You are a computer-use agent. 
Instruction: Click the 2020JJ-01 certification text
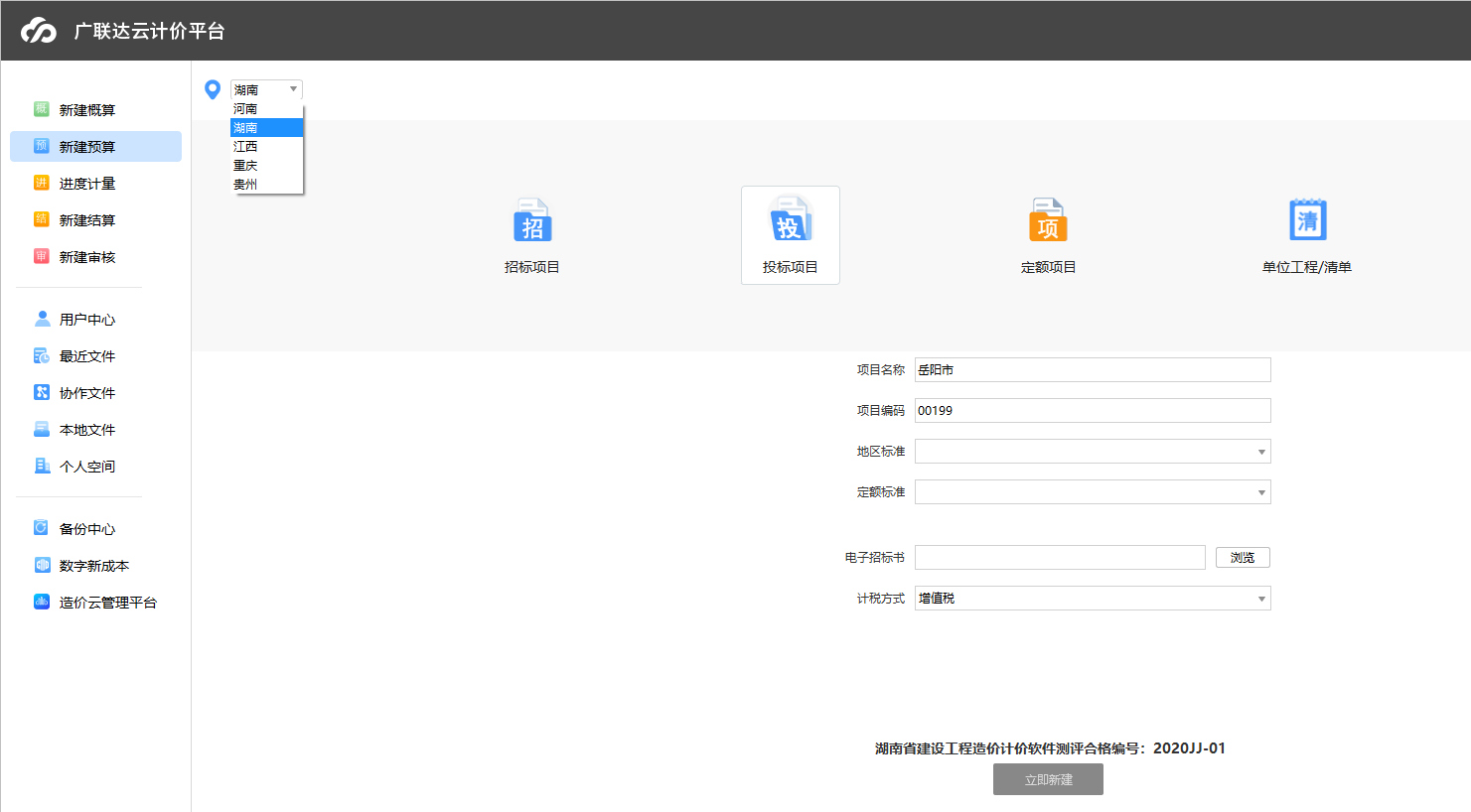[x=1189, y=748]
